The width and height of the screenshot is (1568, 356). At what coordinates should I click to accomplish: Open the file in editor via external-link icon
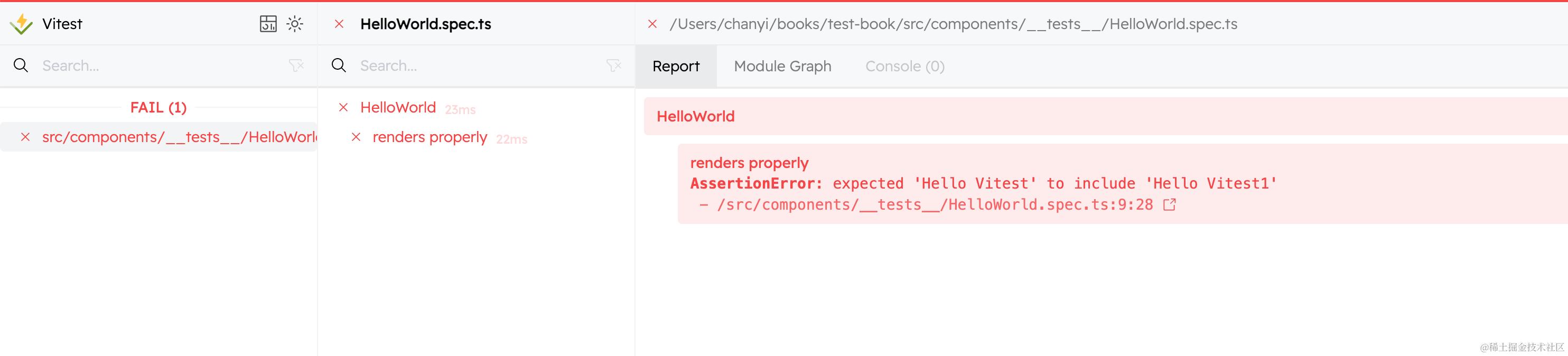(1169, 204)
